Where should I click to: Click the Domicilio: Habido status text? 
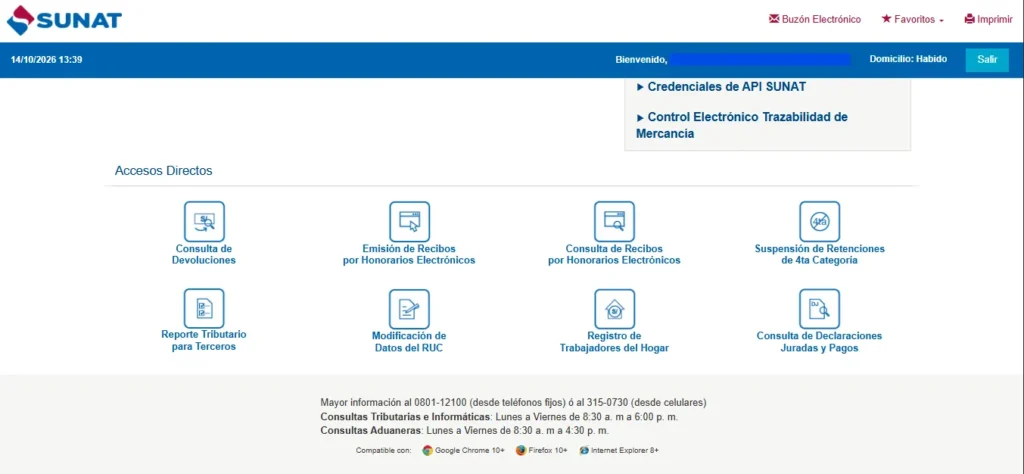coord(908,59)
